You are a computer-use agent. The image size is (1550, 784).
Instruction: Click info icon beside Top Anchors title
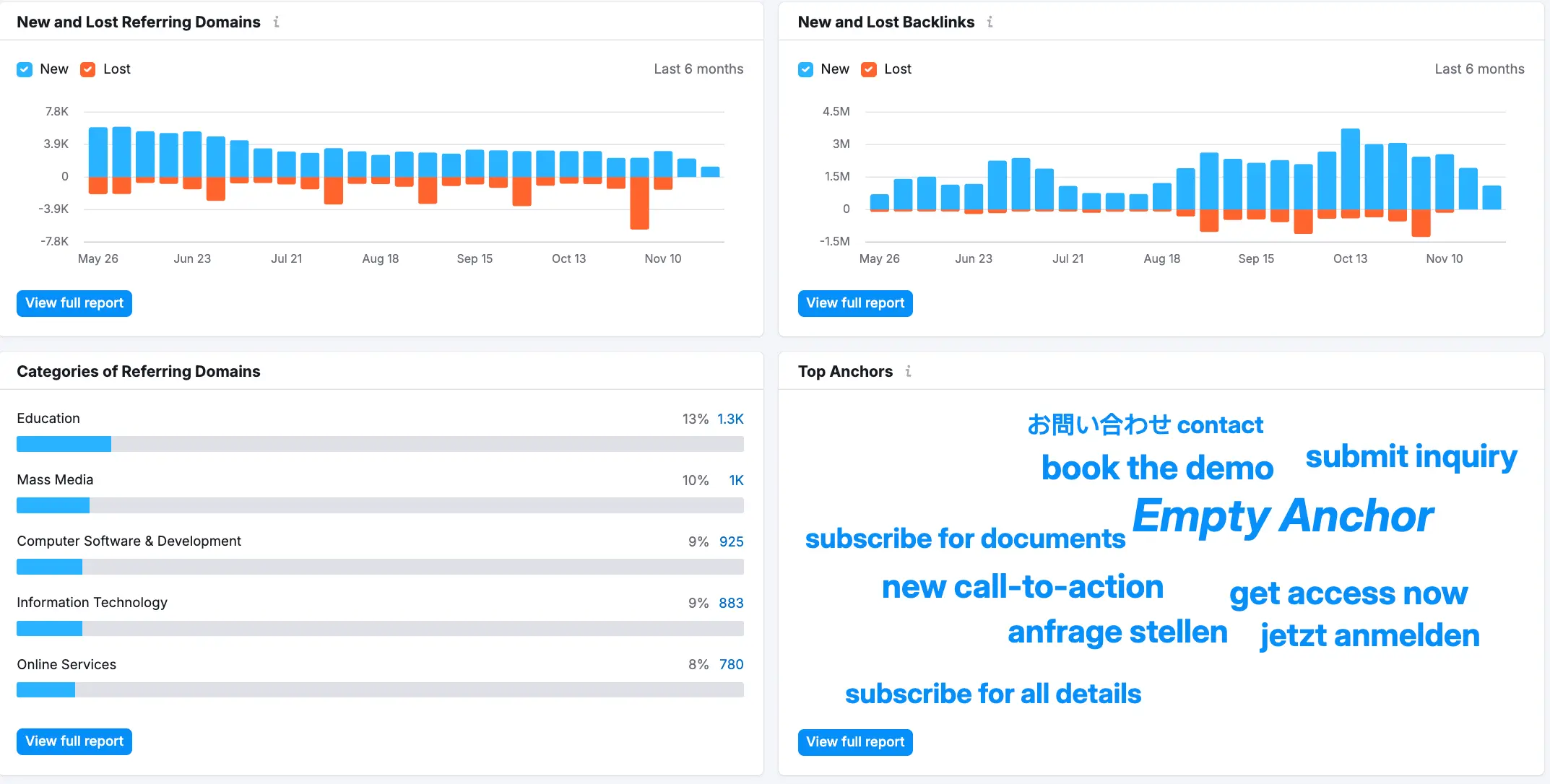(x=908, y=371)
